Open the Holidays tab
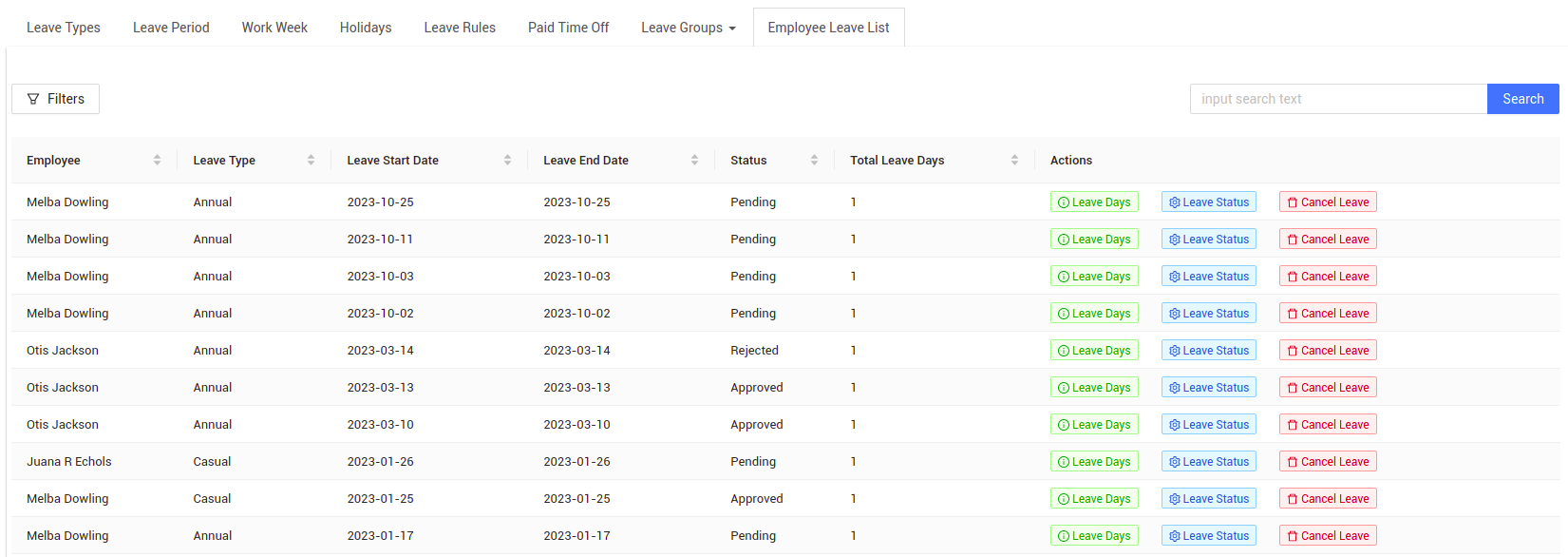The height and width of the screenshot is (557, 1568). click(x=366, y=28)
